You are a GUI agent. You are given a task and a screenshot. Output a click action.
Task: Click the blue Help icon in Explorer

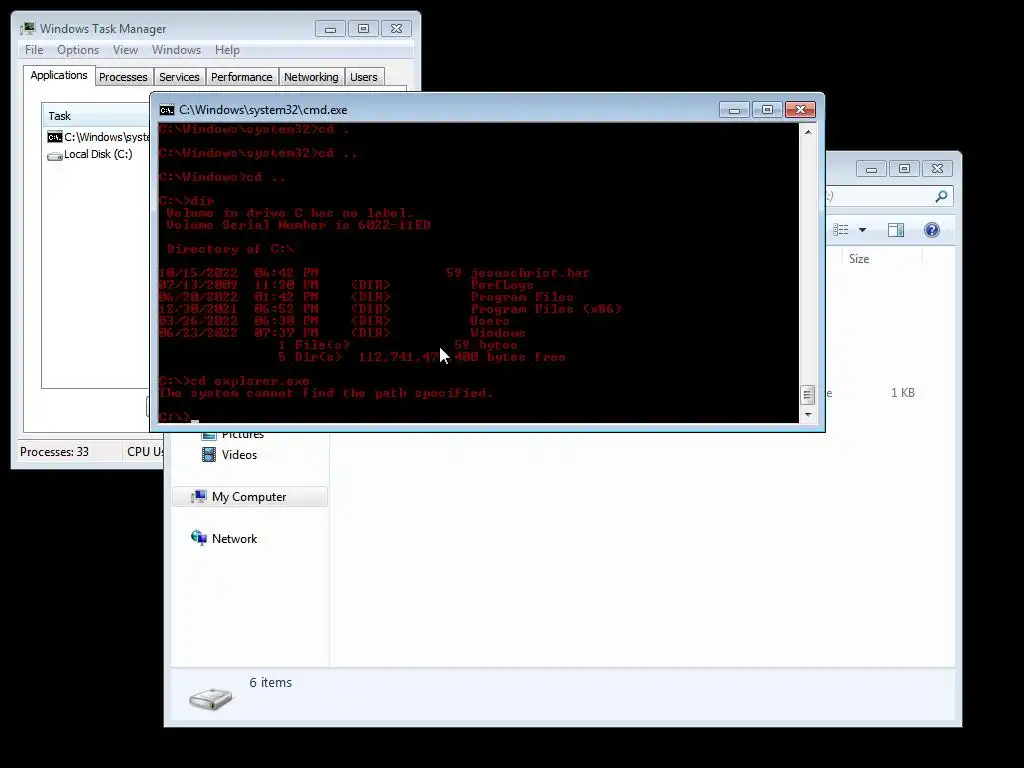pos(932,230)
